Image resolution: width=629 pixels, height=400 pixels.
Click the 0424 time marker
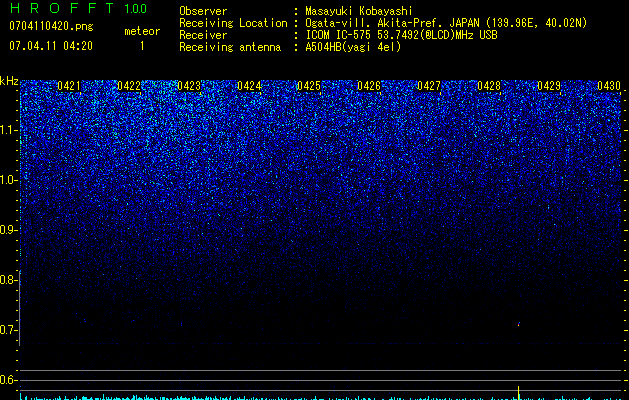[x=249, y=86]
